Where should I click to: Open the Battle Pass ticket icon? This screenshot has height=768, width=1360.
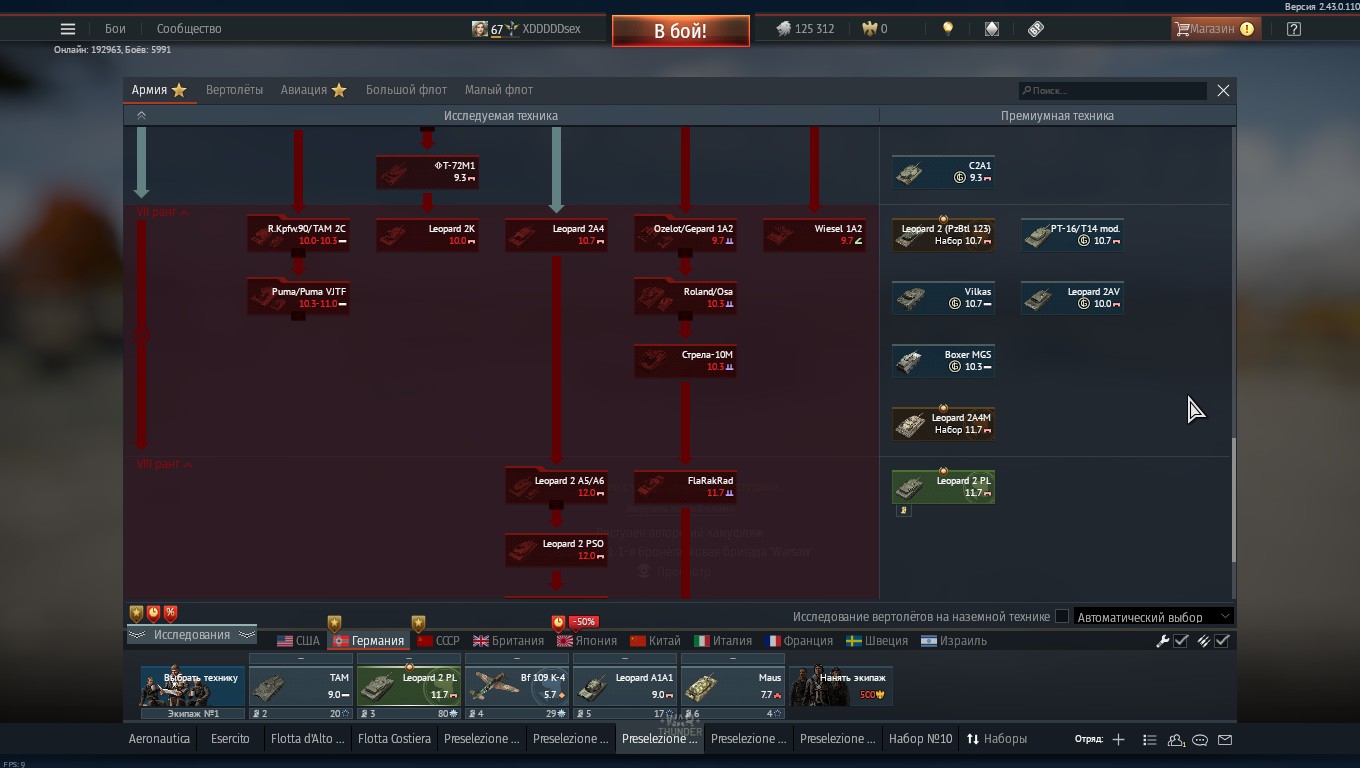pos(1036,29)
